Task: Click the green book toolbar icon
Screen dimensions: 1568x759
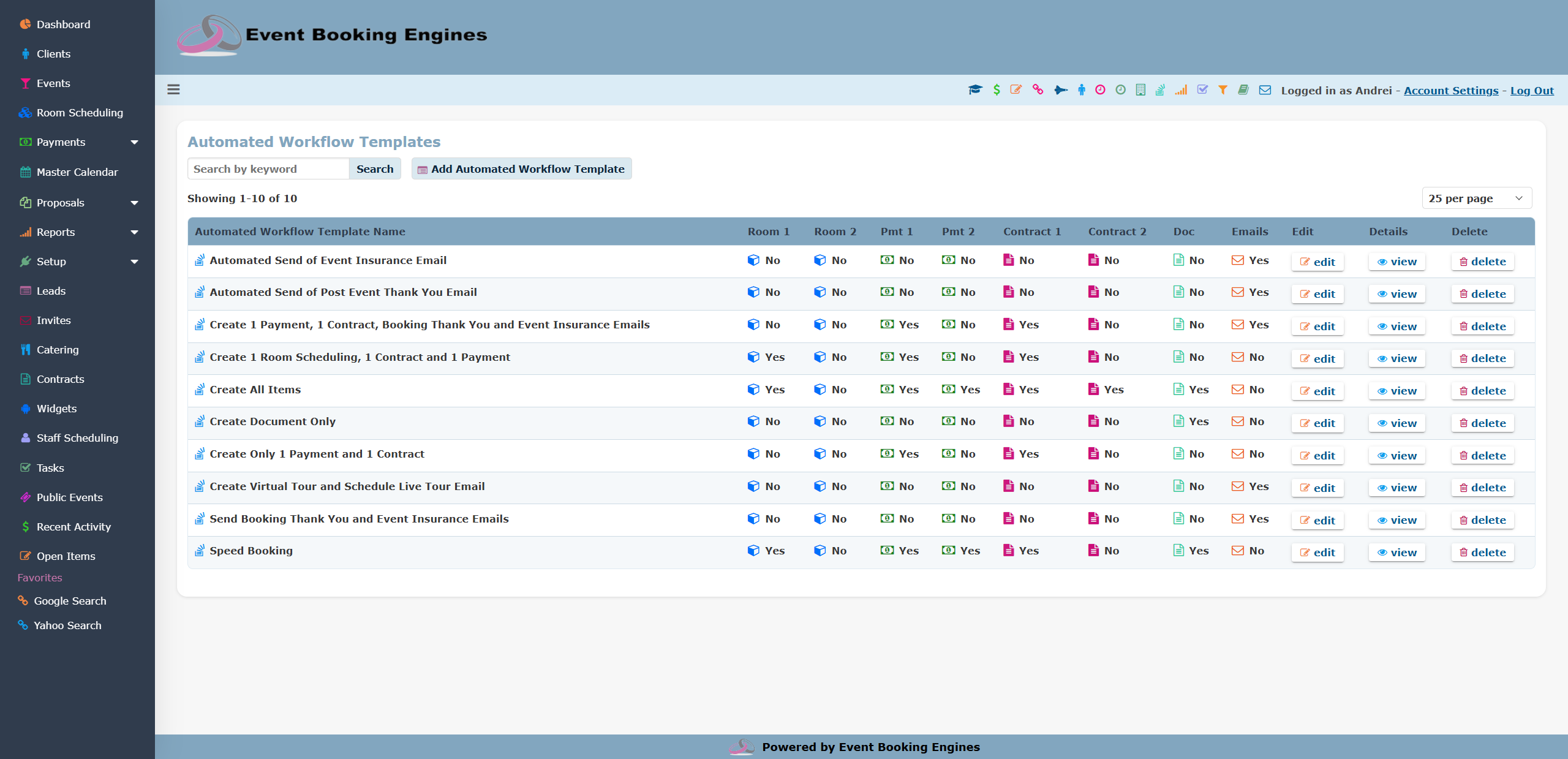Action: click(1243, 90)
